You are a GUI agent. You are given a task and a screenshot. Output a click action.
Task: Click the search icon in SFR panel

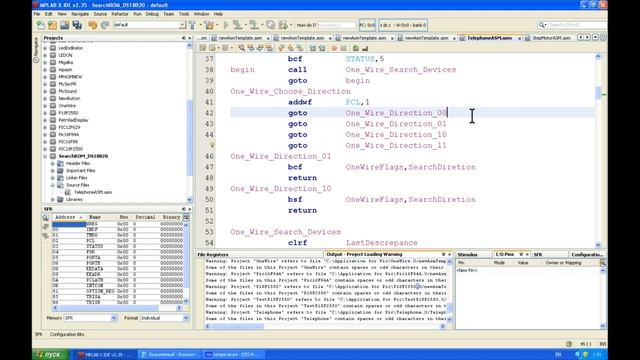coord(45,218)
